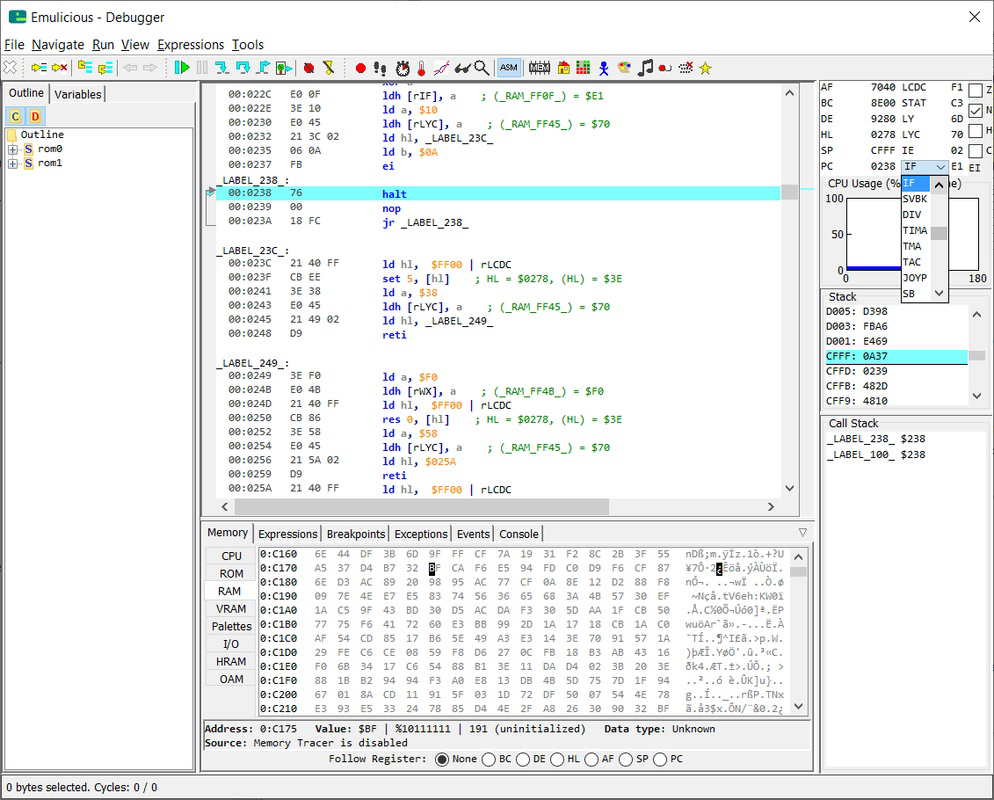Toggle the ASM view button

click(508, 67)
